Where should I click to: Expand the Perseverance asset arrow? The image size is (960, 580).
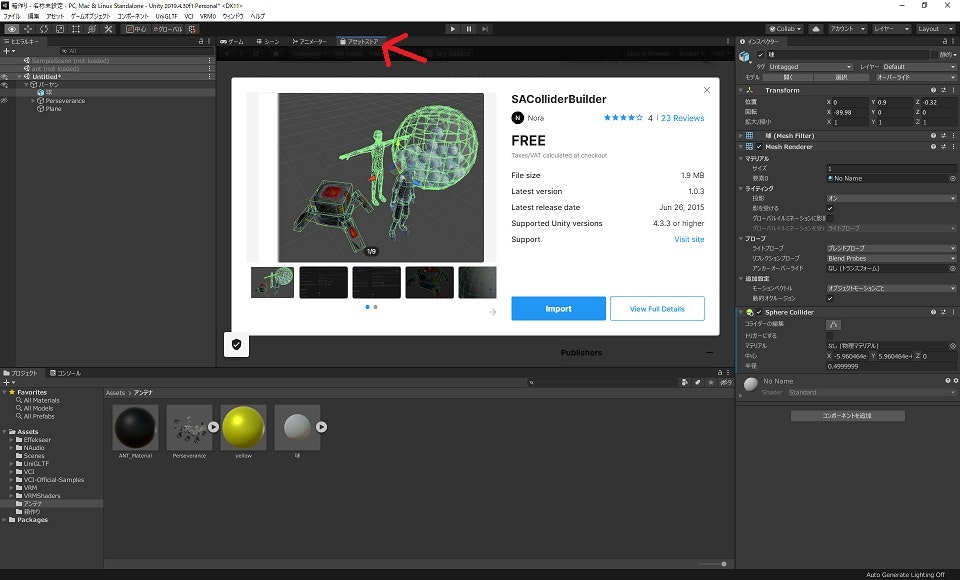point(213,427)
